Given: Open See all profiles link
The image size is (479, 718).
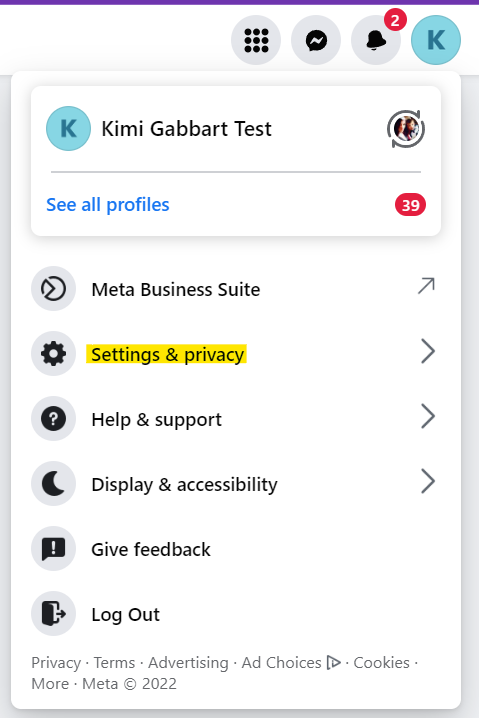Looking at the screenshot, I should [108, 205].
